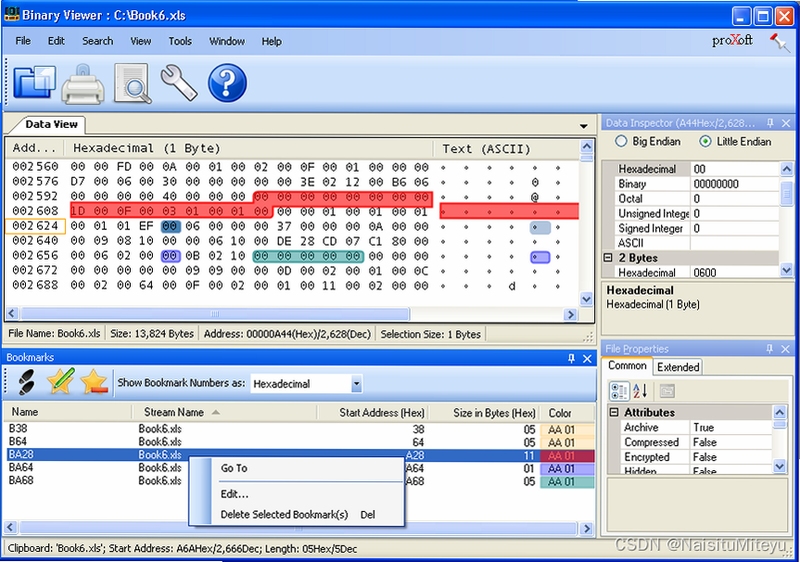Open the Tools menu
The width and height of the screenshot is (800, 562).
coord(180,41)
